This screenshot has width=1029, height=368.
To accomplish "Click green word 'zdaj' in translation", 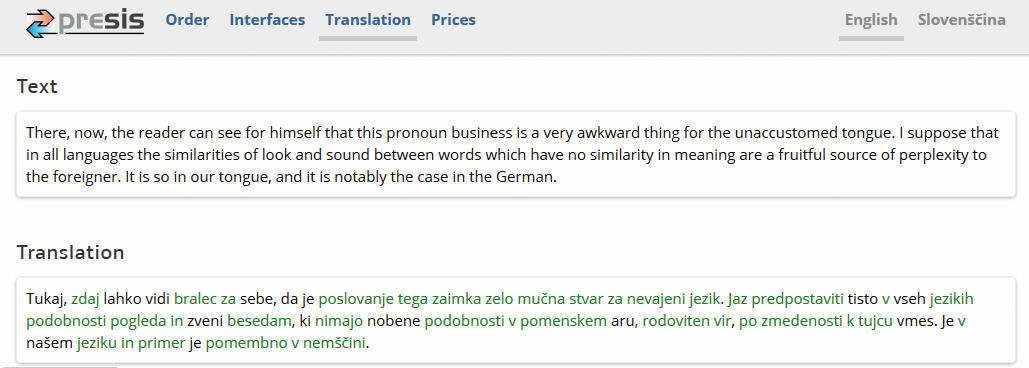I will click(x=85, y=299).
